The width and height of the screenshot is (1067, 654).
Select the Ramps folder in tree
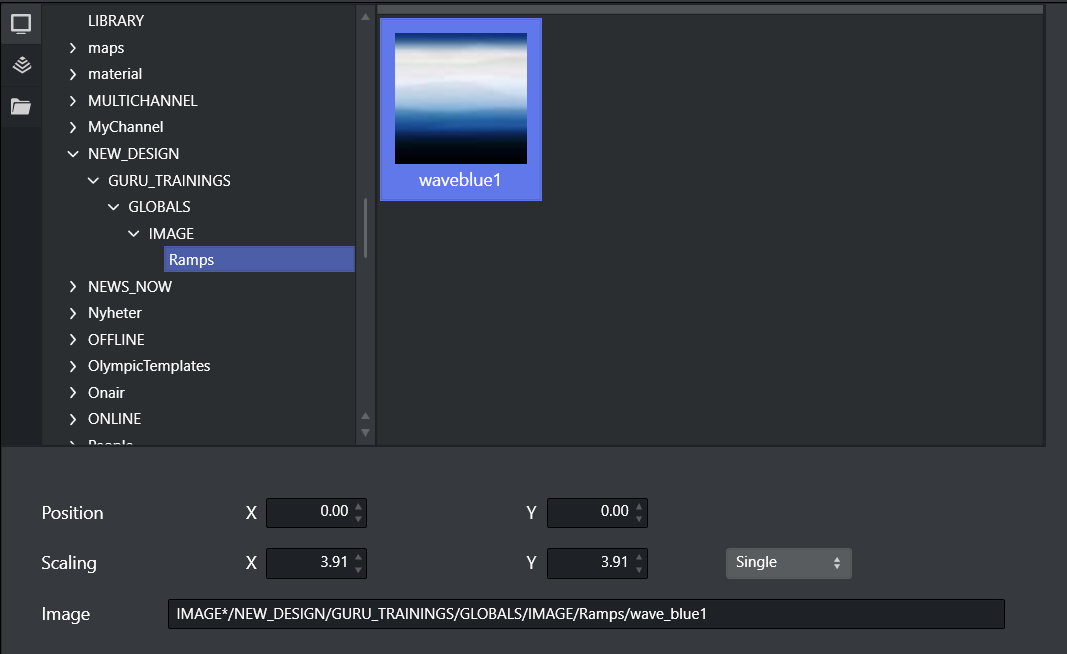coord(191,260)
